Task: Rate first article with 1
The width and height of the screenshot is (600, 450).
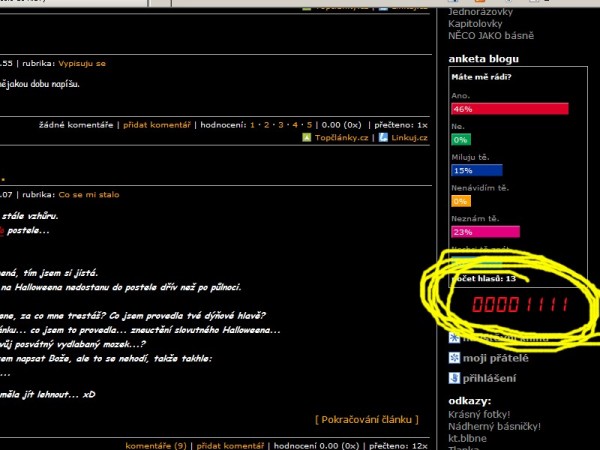Action: tap(252, 125)
